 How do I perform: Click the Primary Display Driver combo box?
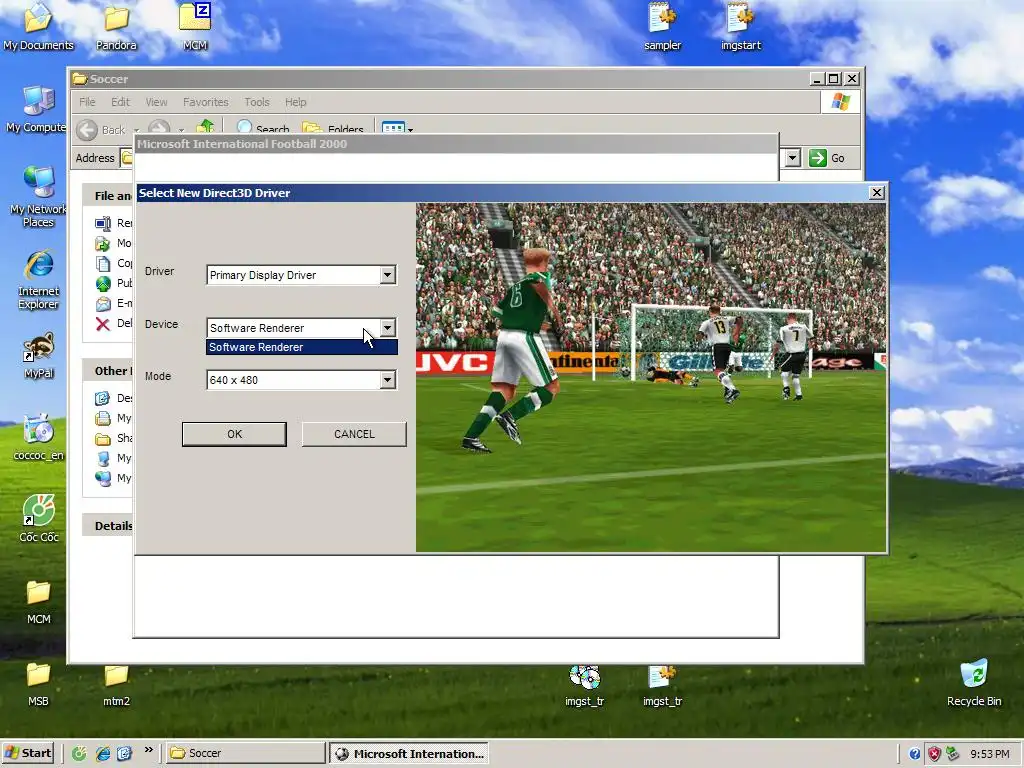point(301,275)
